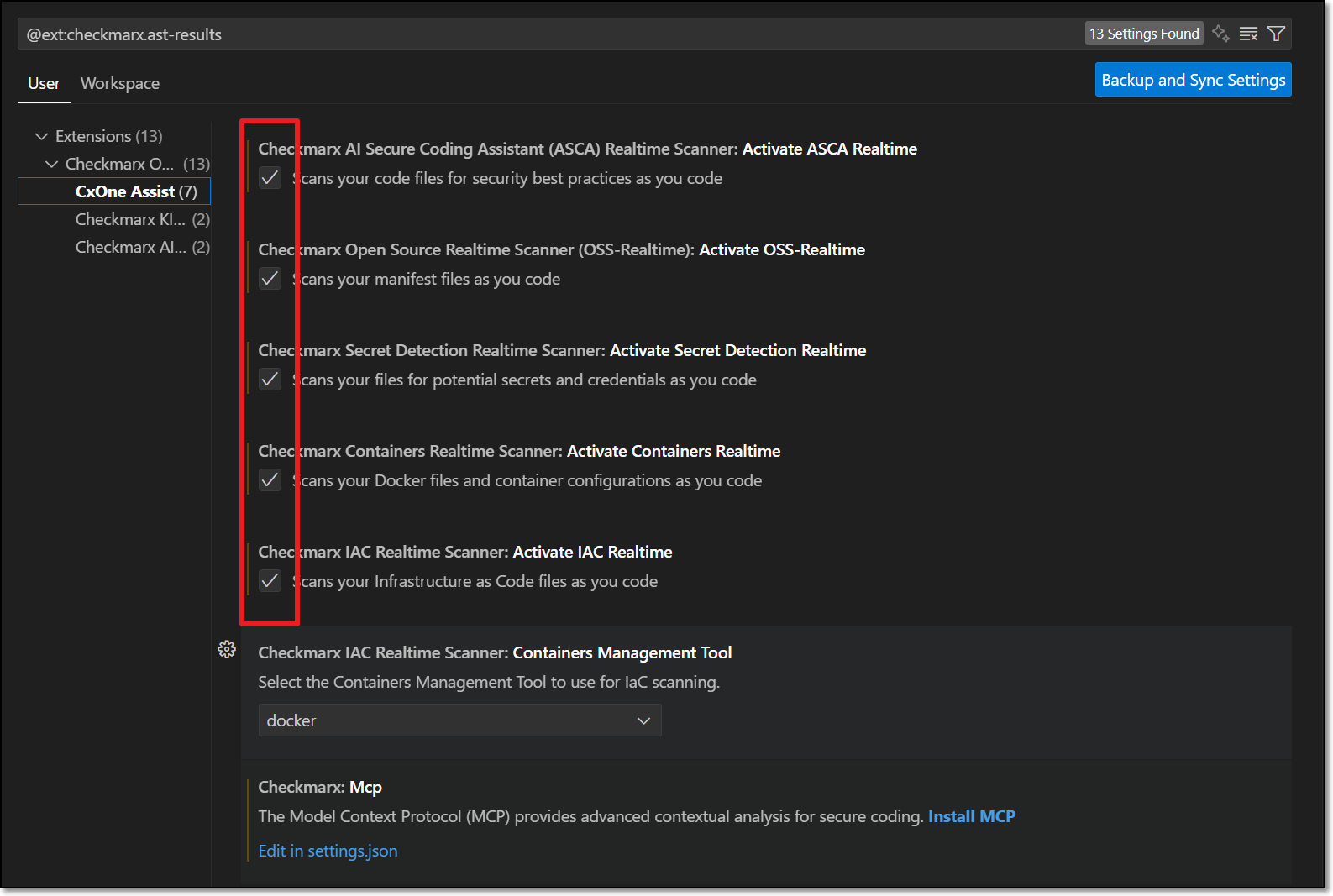The height and width of the screenshot is (896, 1333).
Task: Collapse the Extensions (13) tree group
Action: coord(41,136)
